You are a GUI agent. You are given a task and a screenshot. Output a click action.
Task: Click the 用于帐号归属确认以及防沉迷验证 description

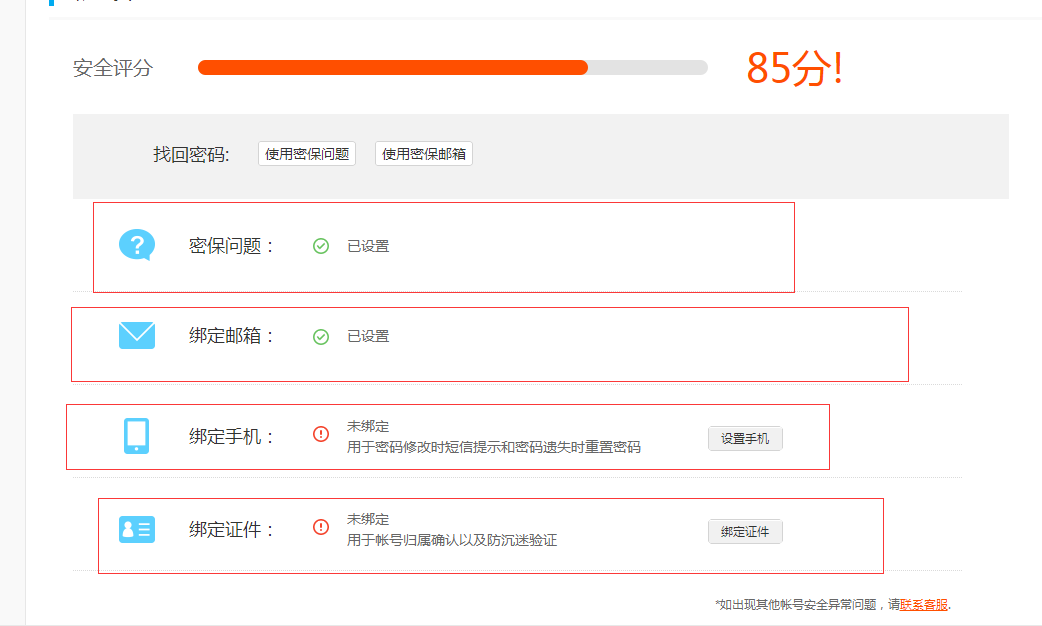pos(452,540)
